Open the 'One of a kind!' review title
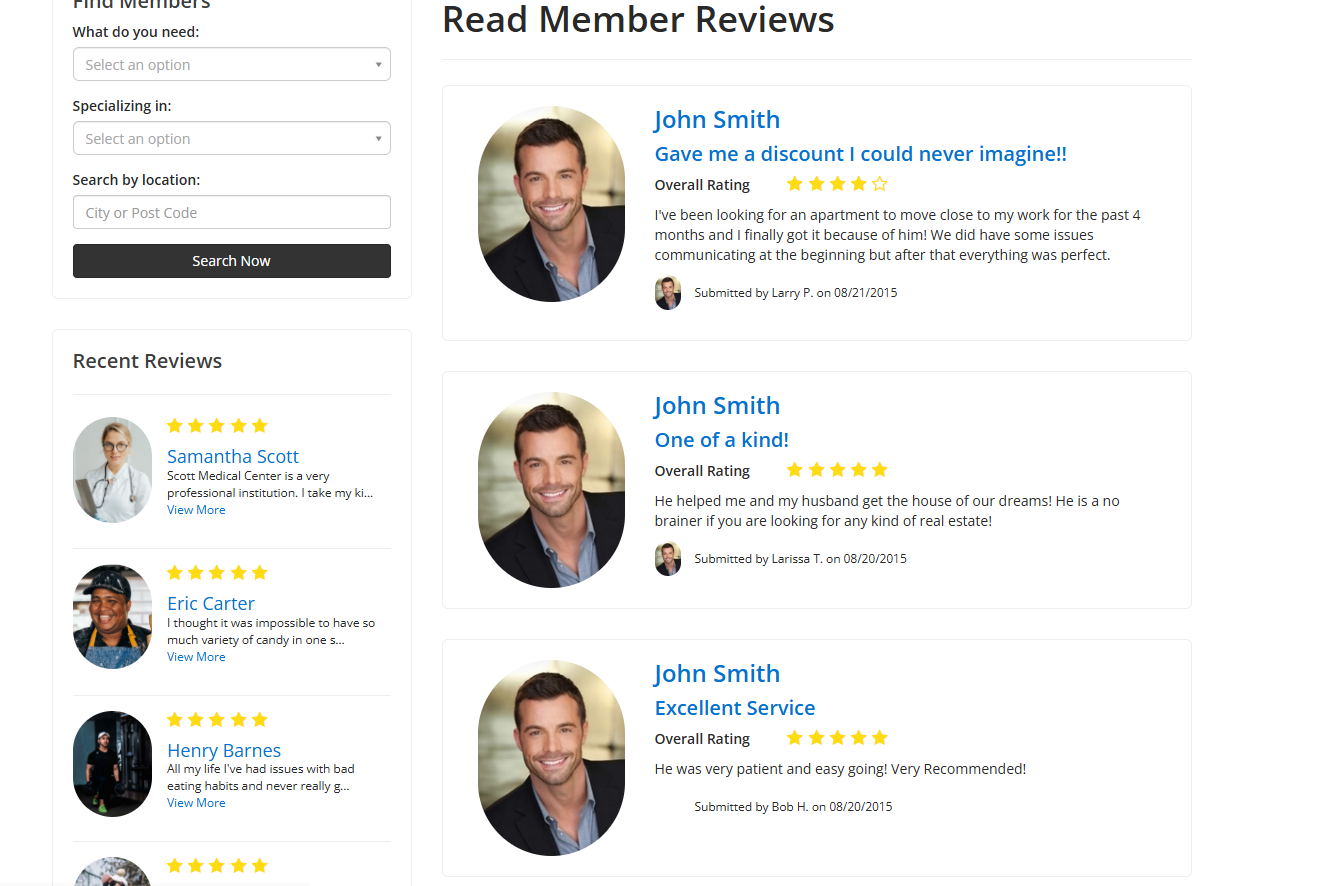This screenshot has width=1319, height=886. pos(721,440)
